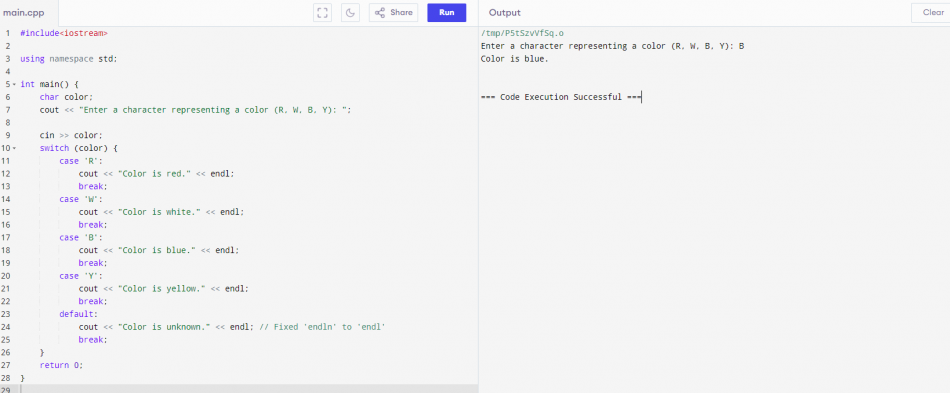Collapse the switch block fold arrow on line 10
Image resolution: width=950 pixels, height=393 pixels.
(14, 148)
